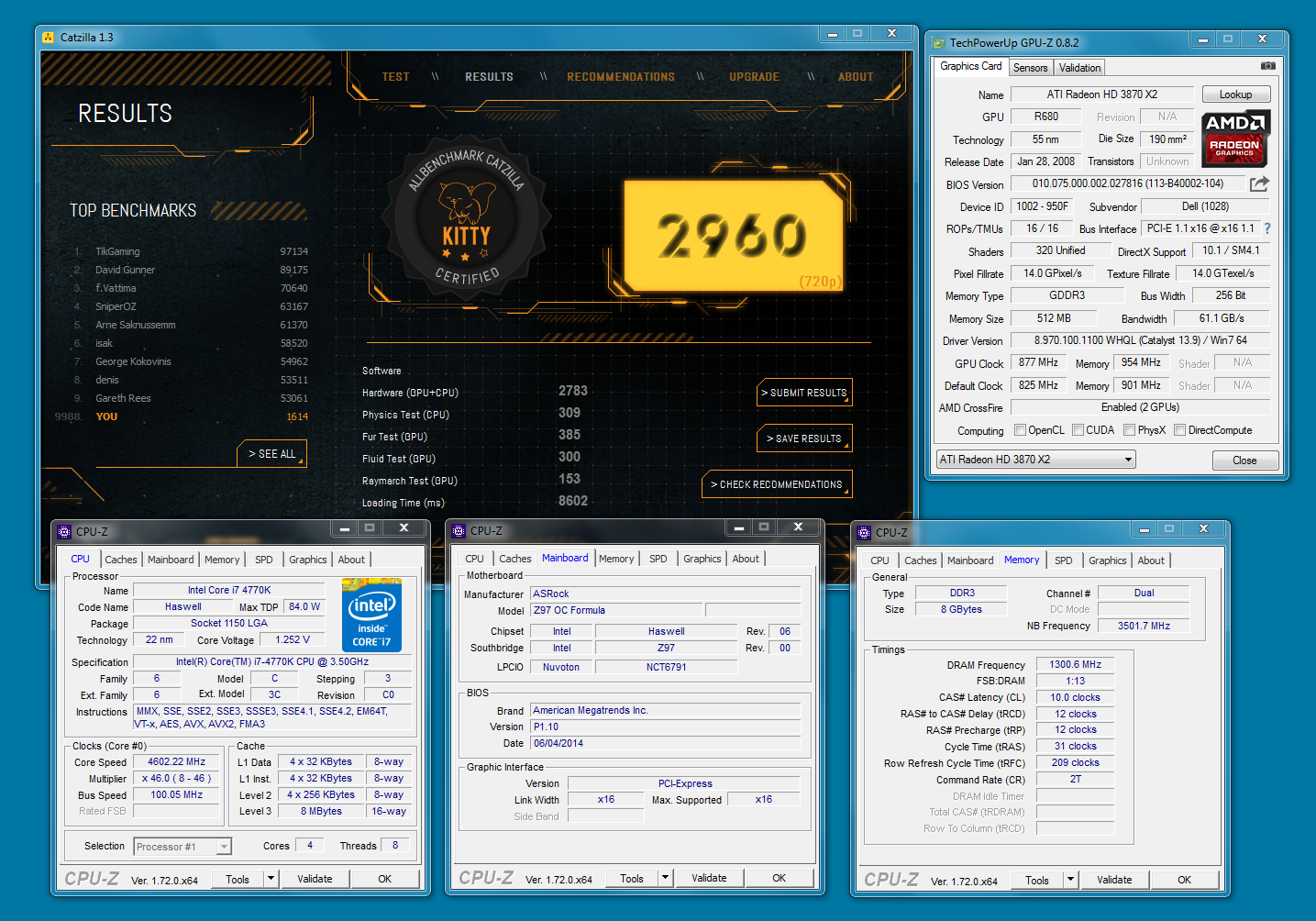Image resolution: width=1316 pixels, height=921 pixels.
Task: Click the 2960 score panel in Catzilla
Action: click(x=733, y=236)
